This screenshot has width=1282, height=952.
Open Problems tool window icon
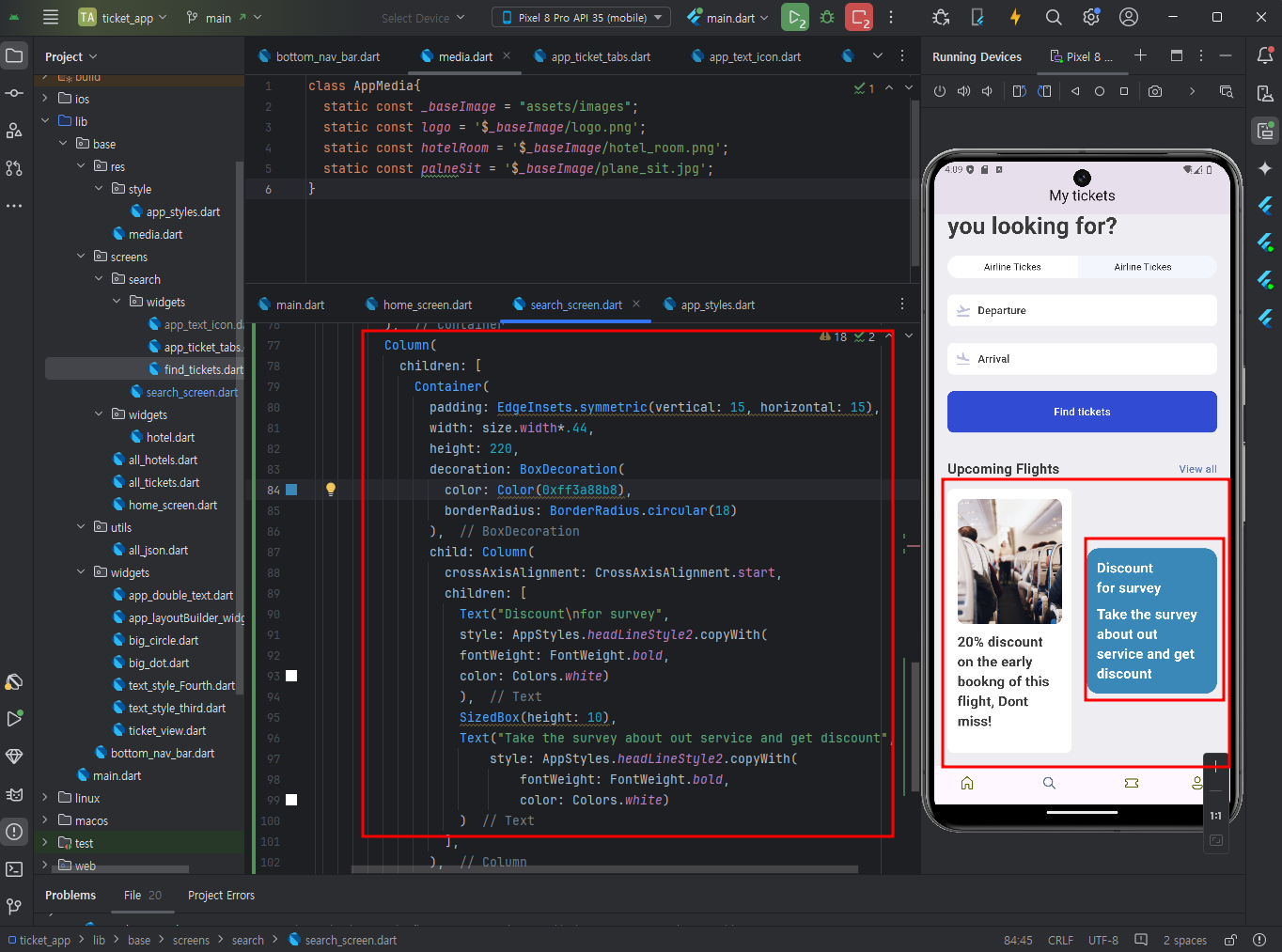14,832
